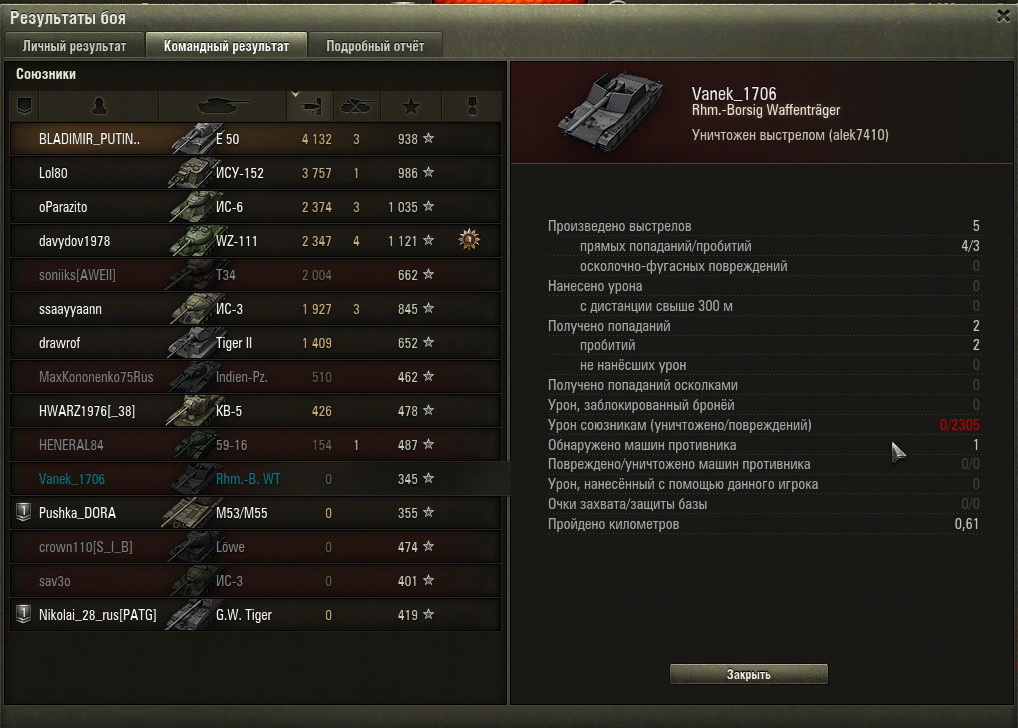The image size is (1018, 728).
Task: Select Командный результат tab
Action: [x=226, y=45]
